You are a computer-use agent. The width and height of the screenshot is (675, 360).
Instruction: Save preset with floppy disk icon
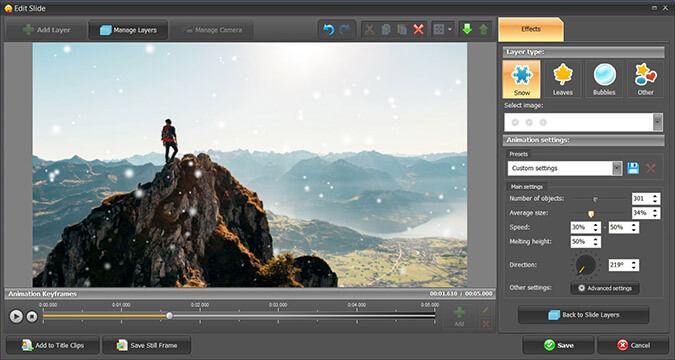tap(633, 168)
